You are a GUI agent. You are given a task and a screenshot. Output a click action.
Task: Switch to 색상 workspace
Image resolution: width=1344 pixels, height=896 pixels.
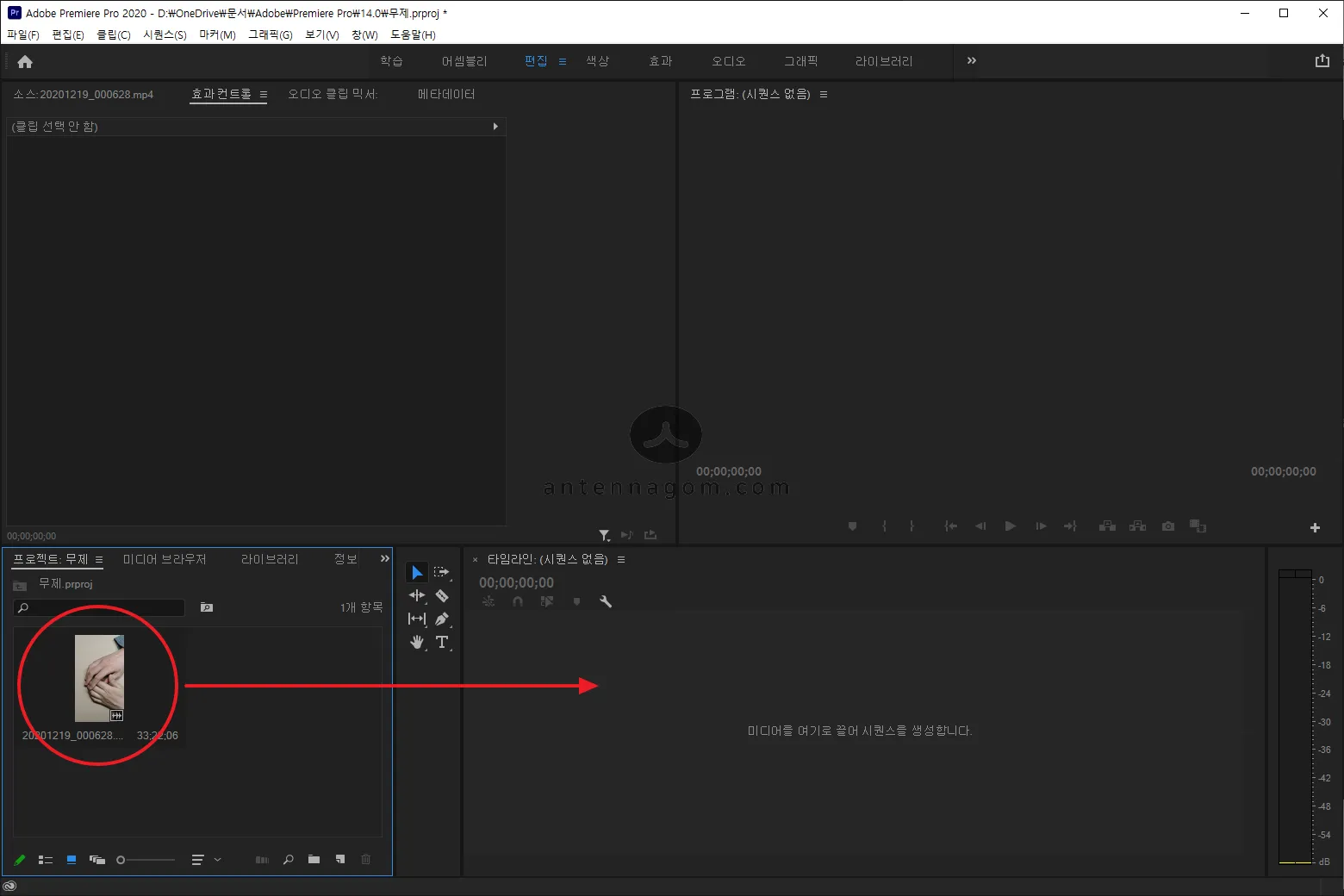click(x=597, y=61)
